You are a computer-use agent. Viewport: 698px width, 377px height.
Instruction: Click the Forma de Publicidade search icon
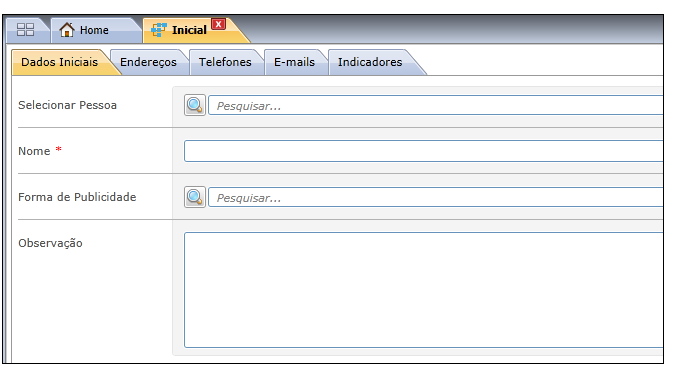tap(195, 197)
